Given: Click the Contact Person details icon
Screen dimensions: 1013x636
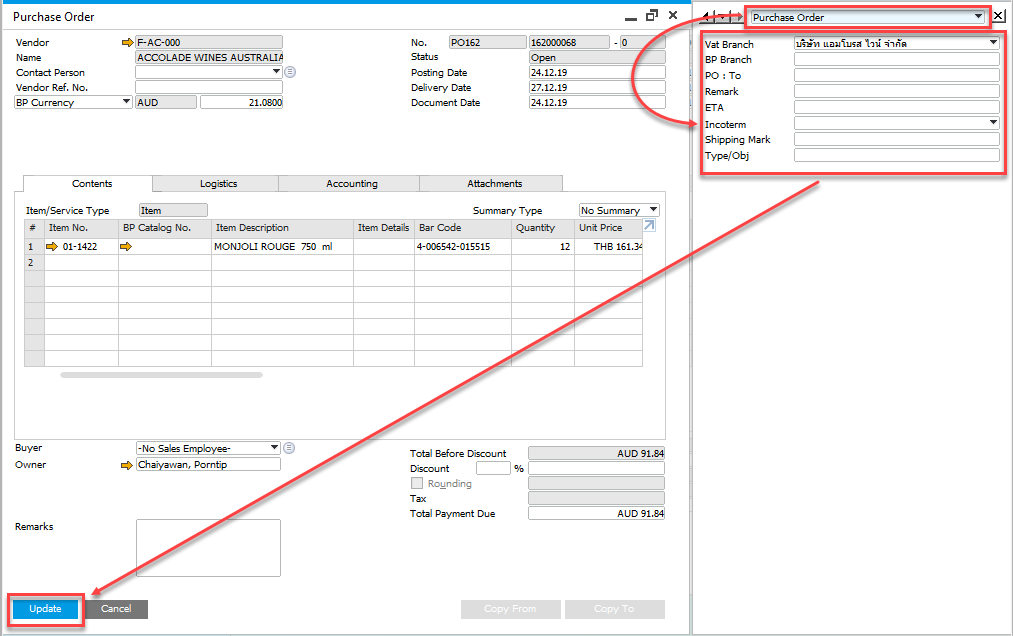Looking at the screenshot, I should click(290, 72).
